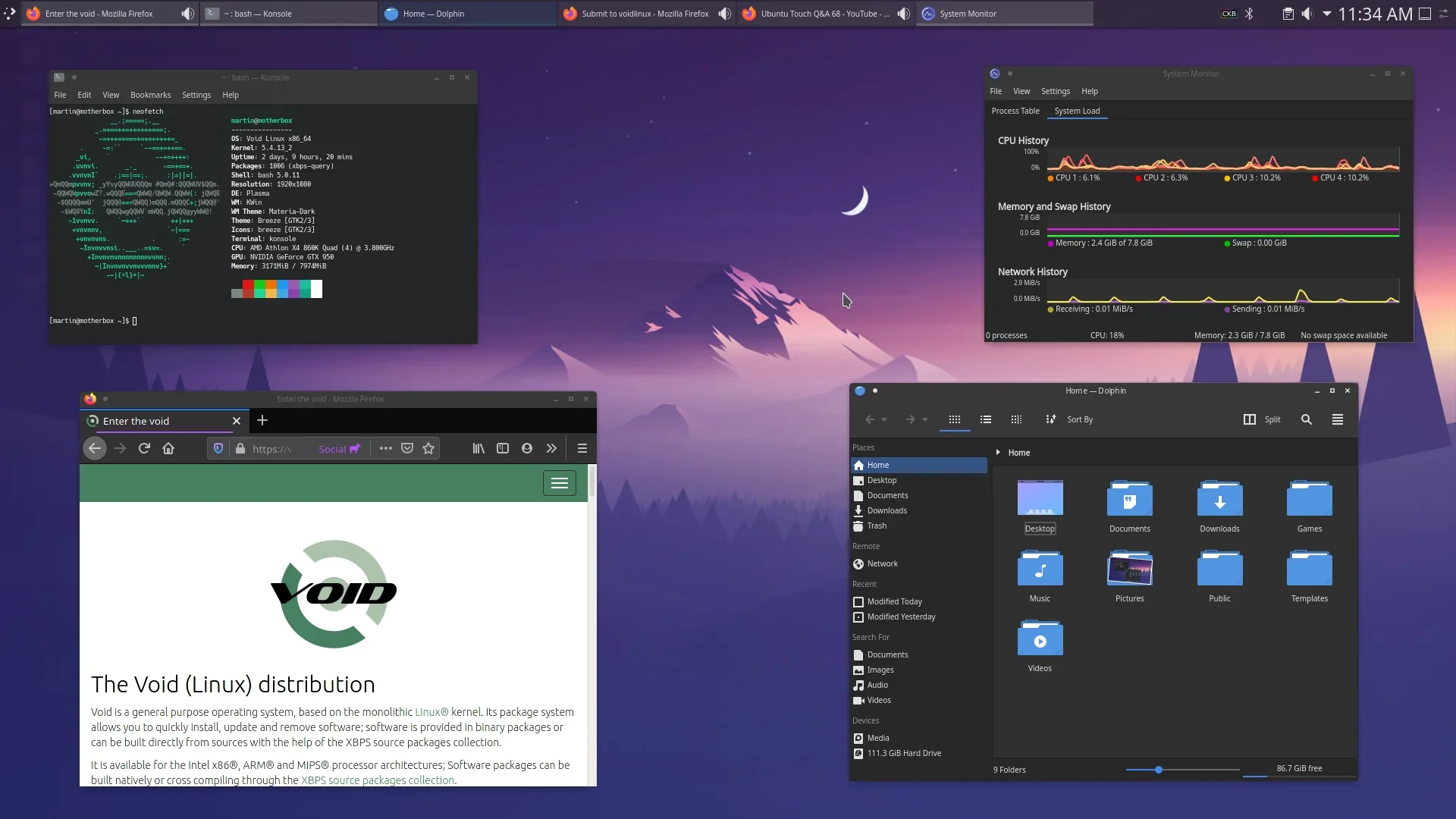Go forward in Firefox
The height and width of the screenshot is (819, 1456).
[120, 448]
